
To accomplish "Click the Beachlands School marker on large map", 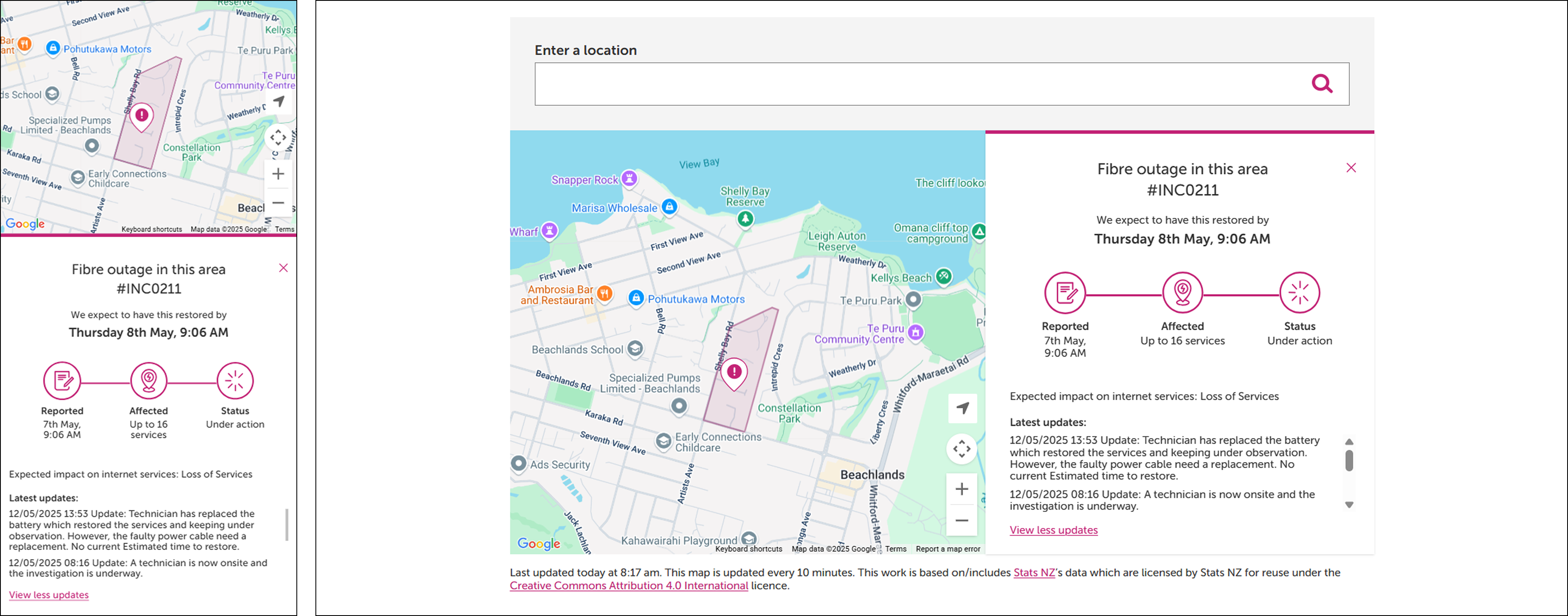I will click(635, 349).
